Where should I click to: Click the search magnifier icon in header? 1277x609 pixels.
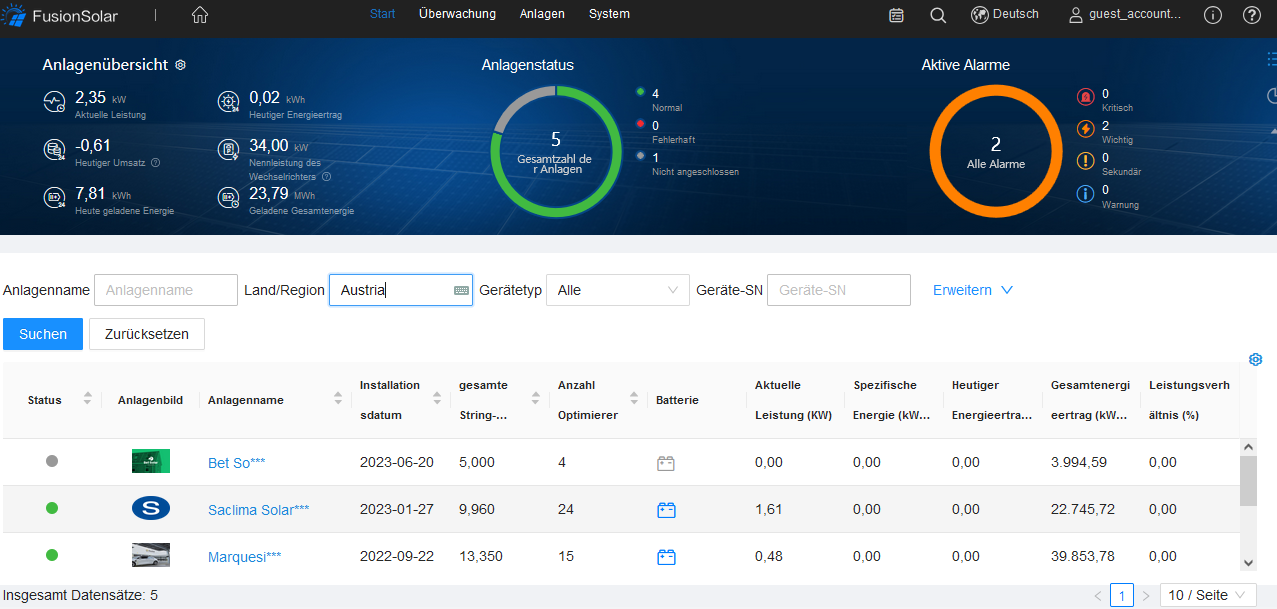937,15
